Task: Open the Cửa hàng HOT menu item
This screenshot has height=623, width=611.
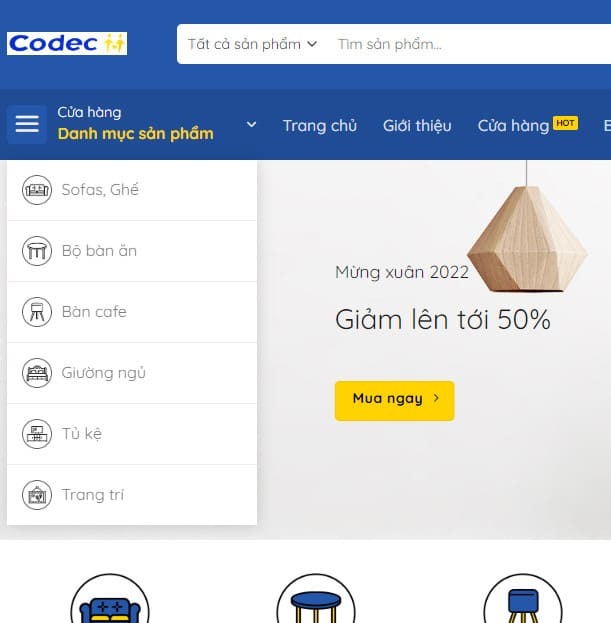Action: pyautogui.click(x=528, y=125)
